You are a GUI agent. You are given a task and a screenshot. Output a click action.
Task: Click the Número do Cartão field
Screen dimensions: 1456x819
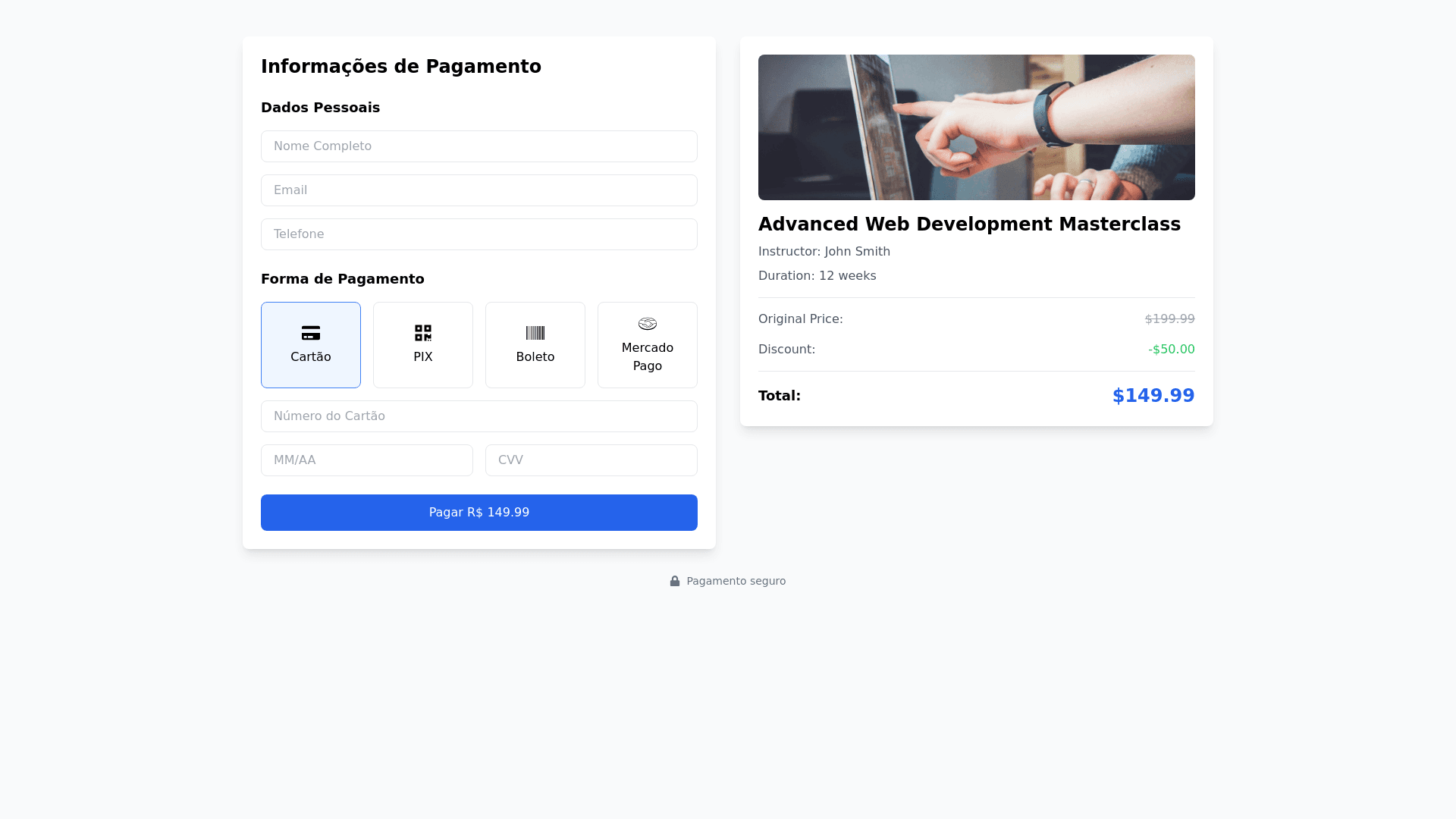pyautogui.click(x=479, y=416)
